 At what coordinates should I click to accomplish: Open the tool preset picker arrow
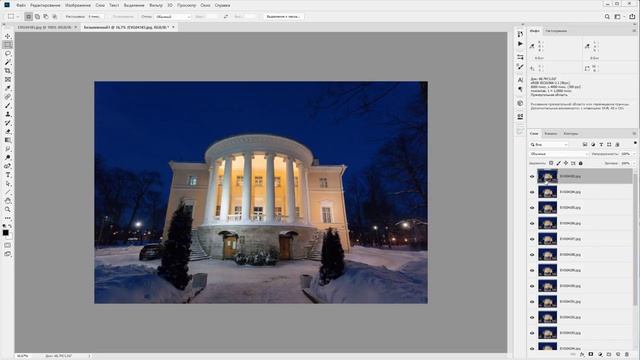click(x=18, y=17)
